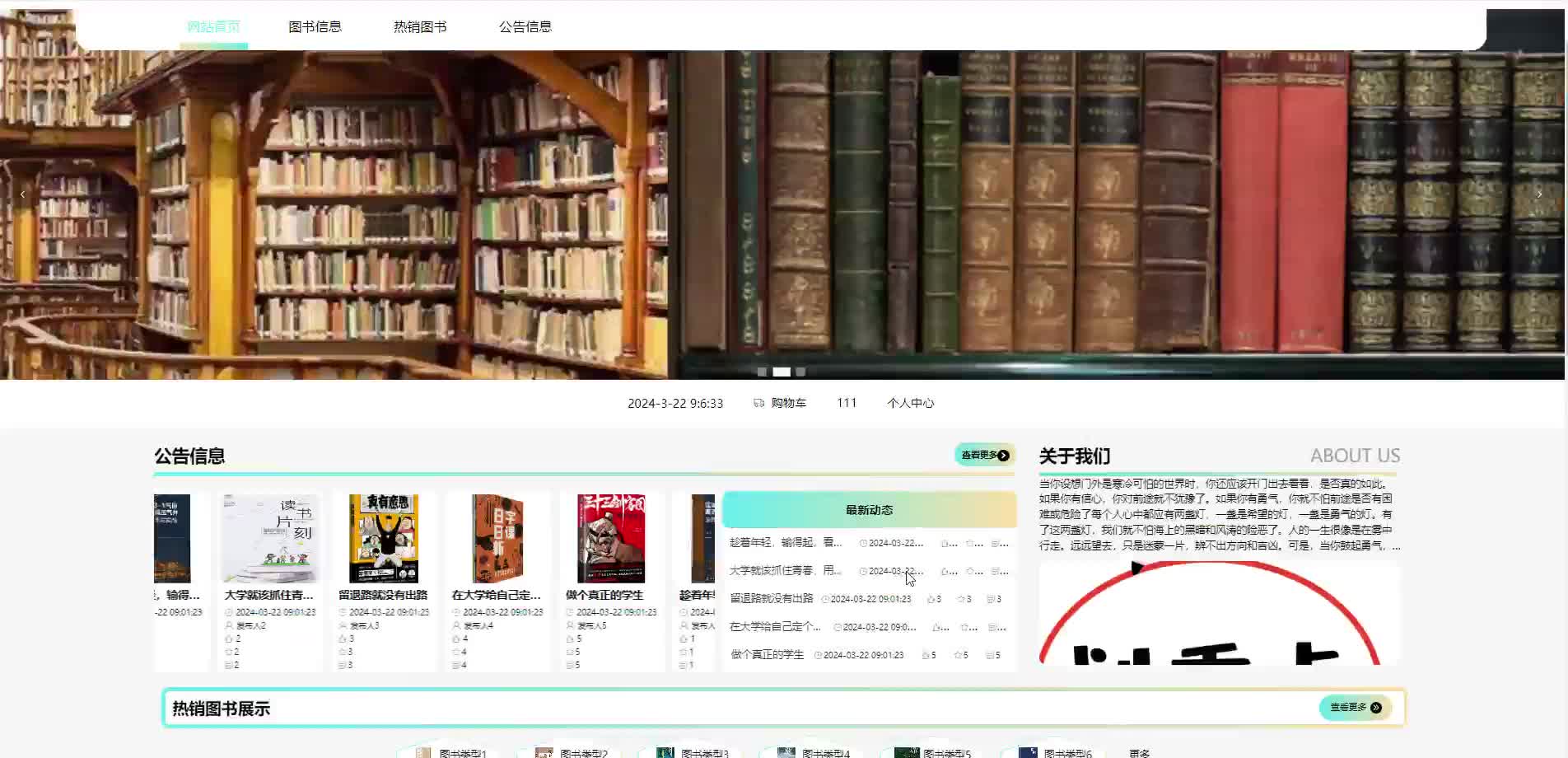Open the 真有意思 comic cover thumbnail

tap(384, 539)
